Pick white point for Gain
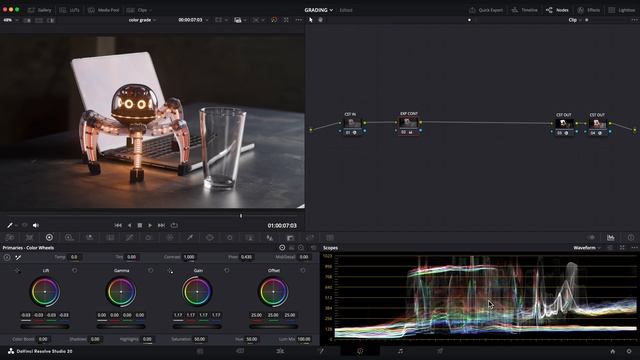Screen dimensions: 640x360 point(170,271)
